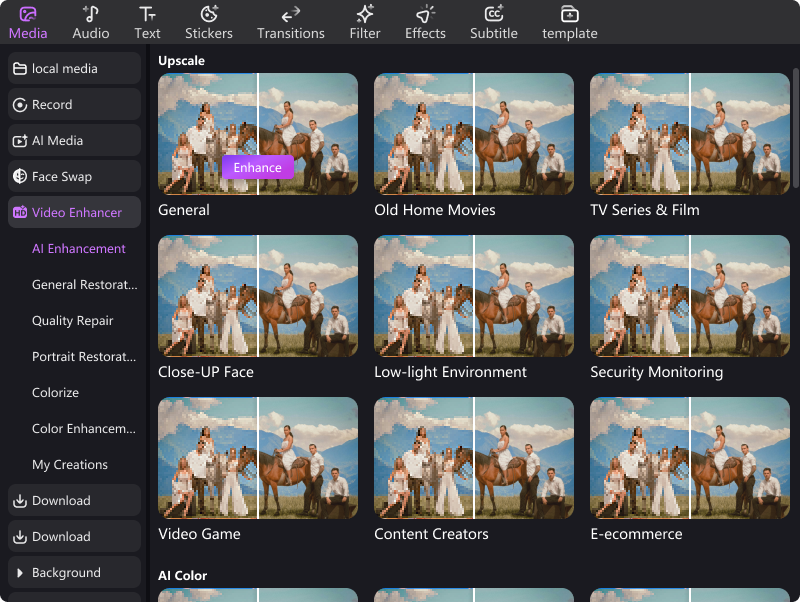Click the Security Monitoring label
The width and height of the screenshot is (800, 602).
click(x=657, y=372)
